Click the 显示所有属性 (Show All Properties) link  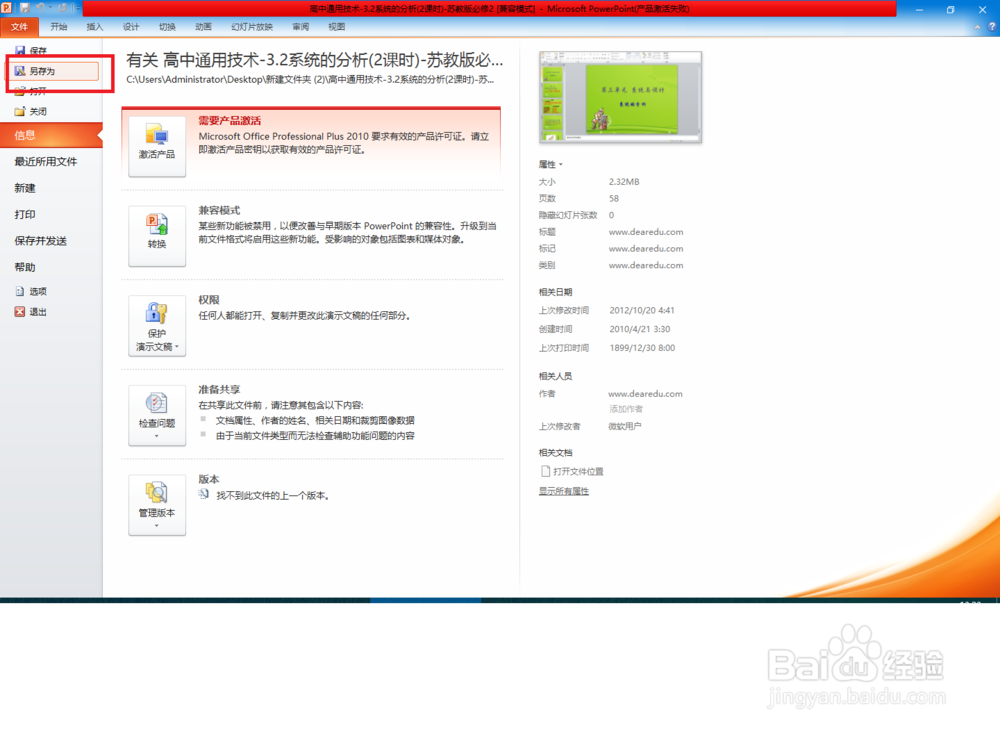[x=564, y=491]
